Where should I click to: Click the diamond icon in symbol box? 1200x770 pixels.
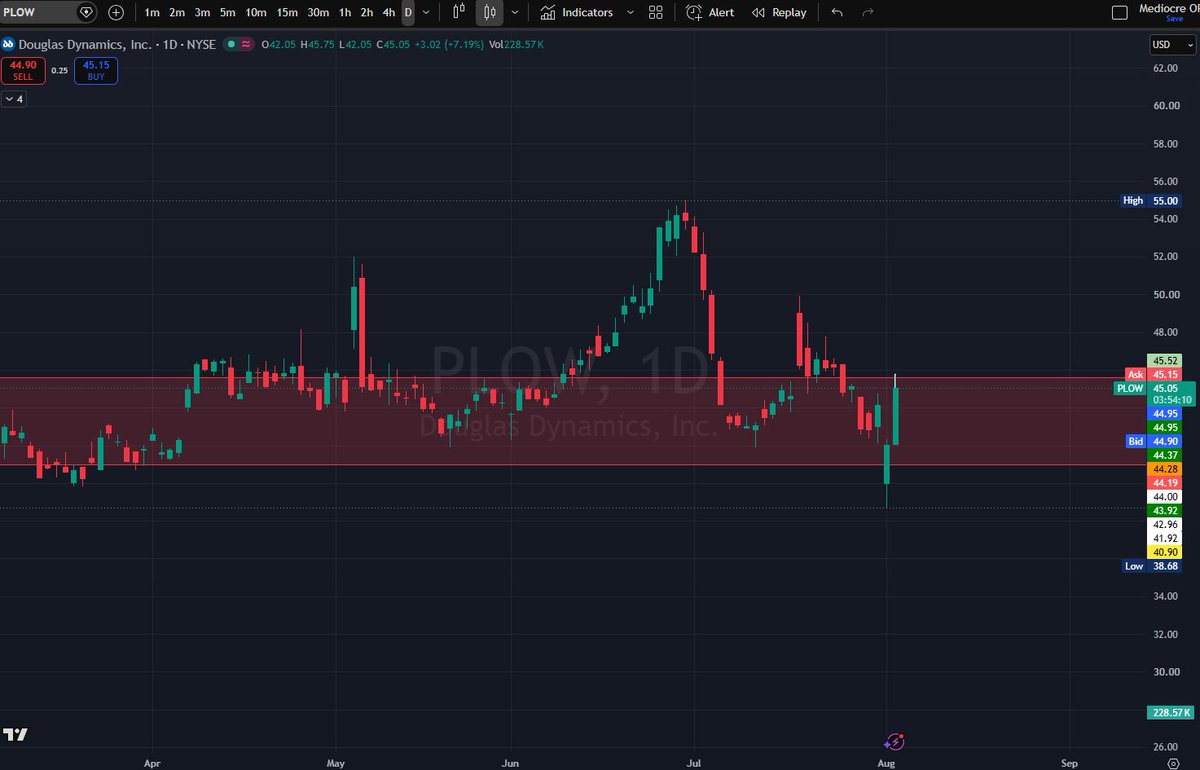point(86,12)
